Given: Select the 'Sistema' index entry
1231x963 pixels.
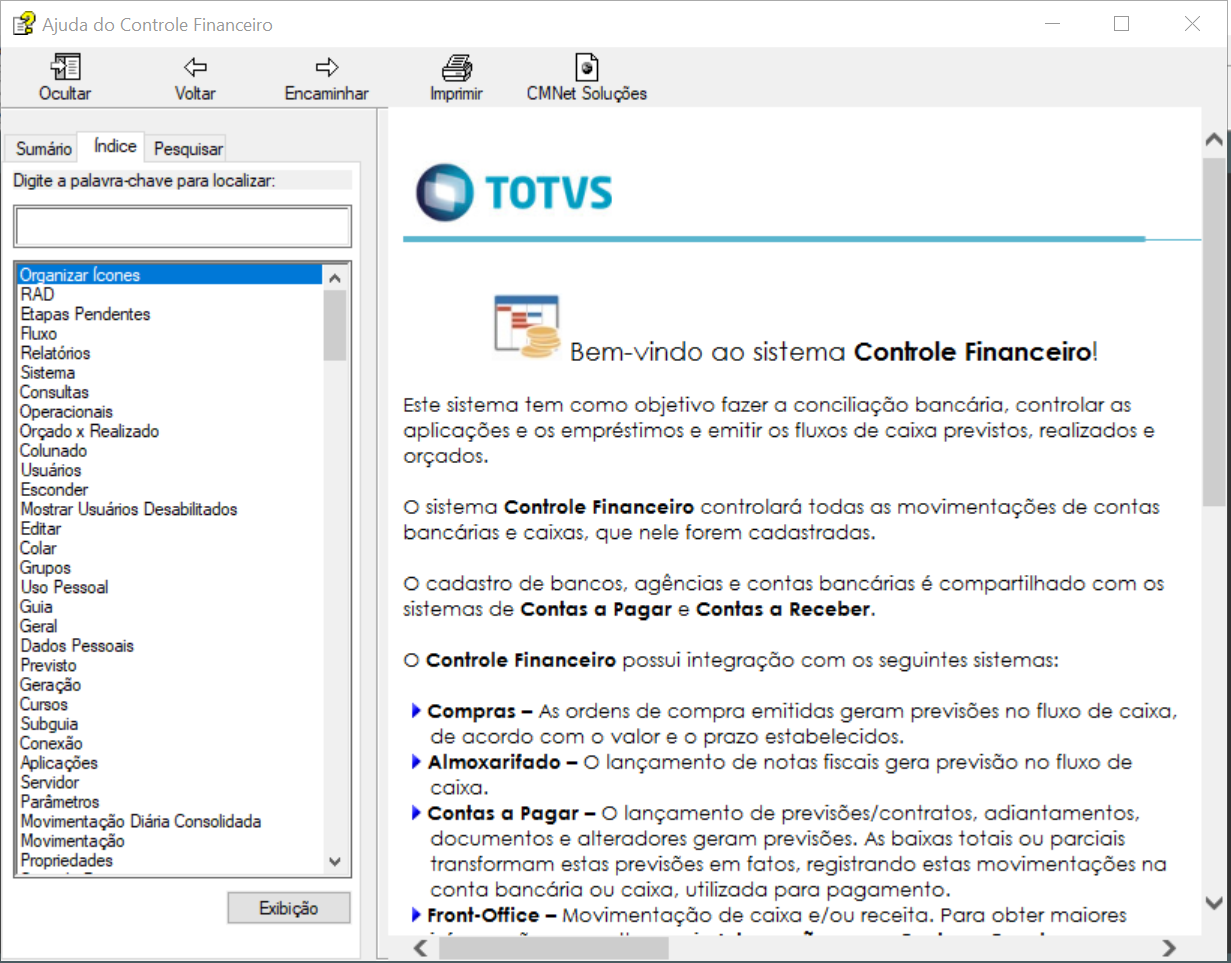Looking at the screenshot, I should 170,372.
